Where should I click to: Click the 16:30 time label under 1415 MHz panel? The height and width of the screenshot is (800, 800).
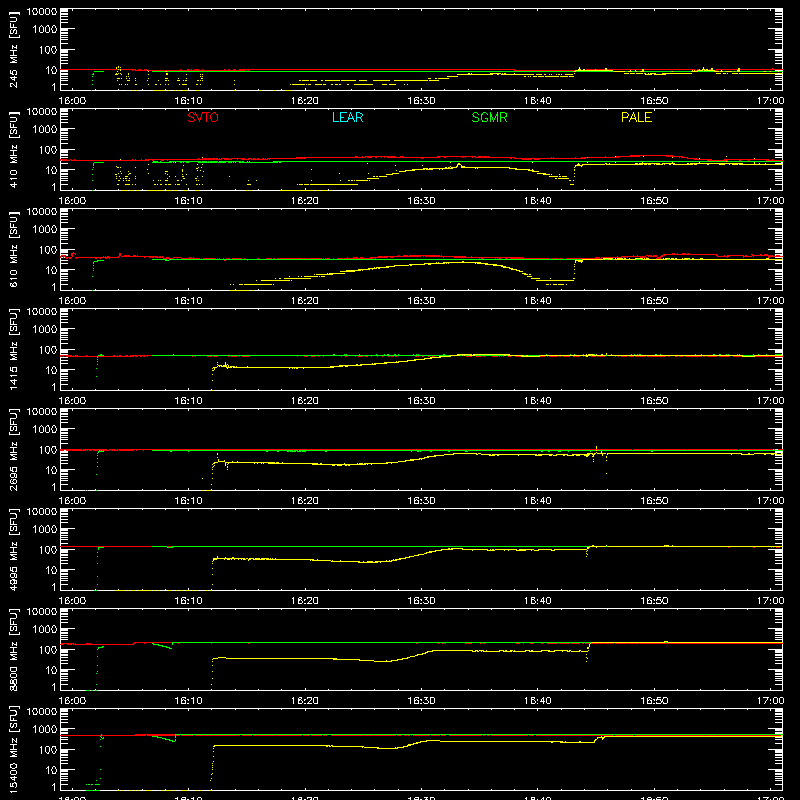[x=421, y=401]
